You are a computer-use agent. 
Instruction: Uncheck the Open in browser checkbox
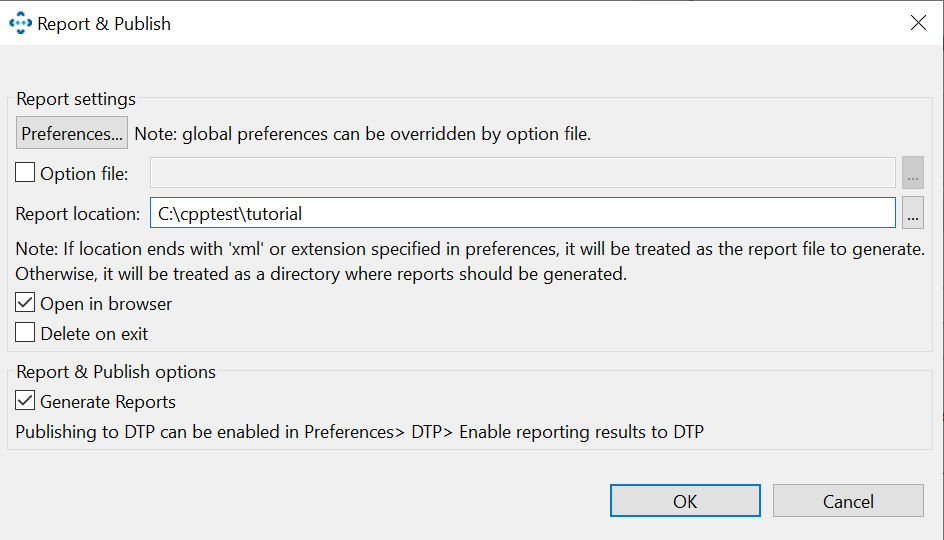pyautogui.click(x=25, y=303)
